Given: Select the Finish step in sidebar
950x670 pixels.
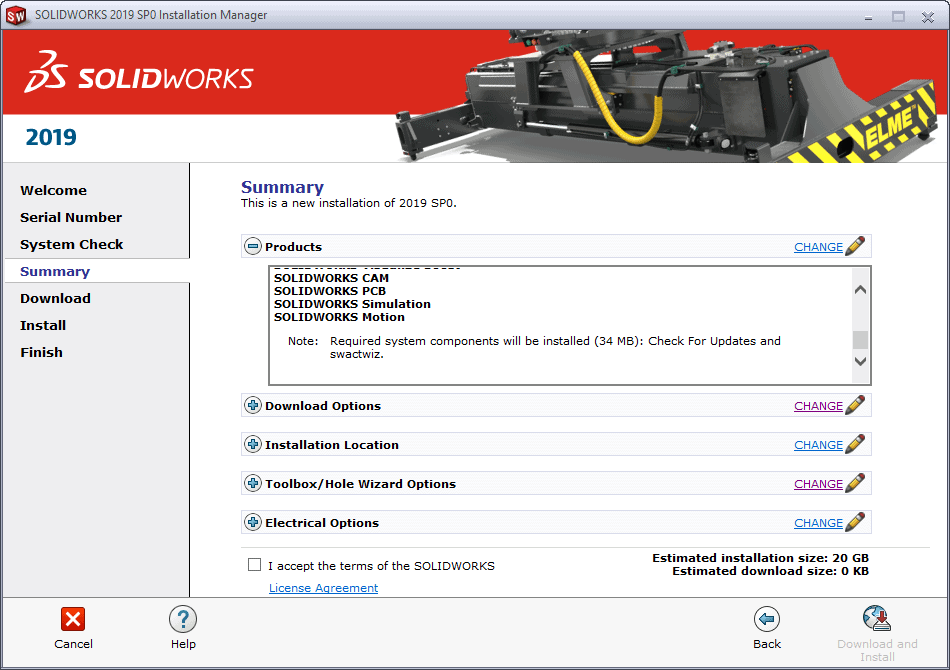Looking at the screenshot, I should click(x=41, y=353).
